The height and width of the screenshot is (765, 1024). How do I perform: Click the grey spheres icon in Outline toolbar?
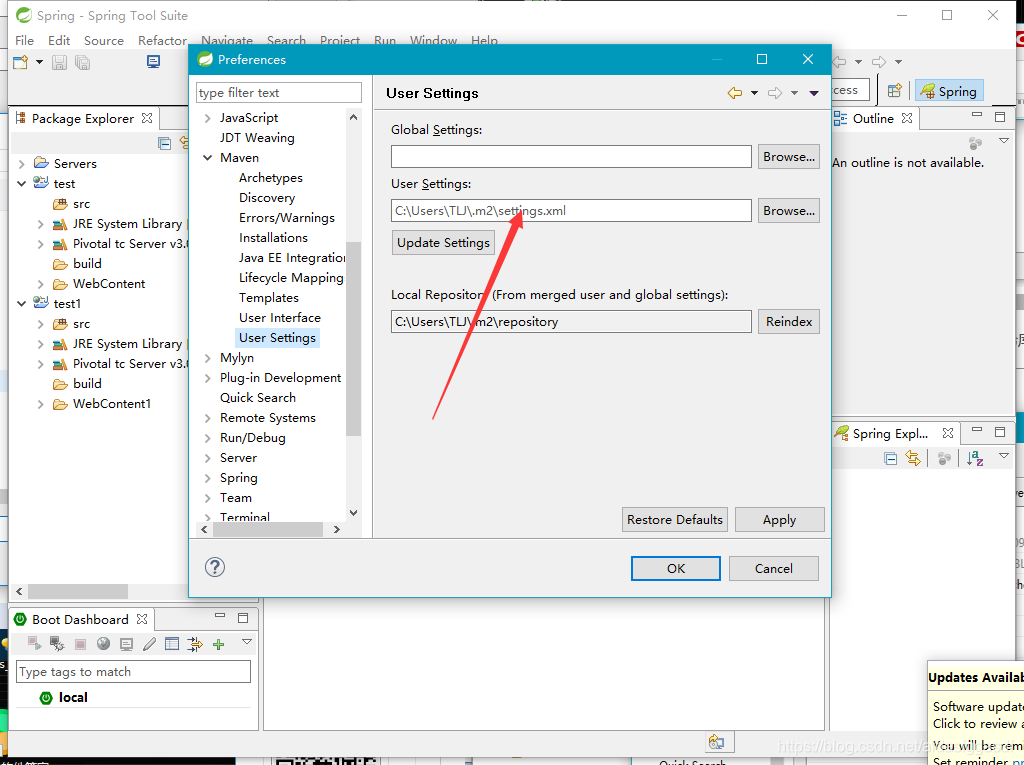[x=975, y=143]
